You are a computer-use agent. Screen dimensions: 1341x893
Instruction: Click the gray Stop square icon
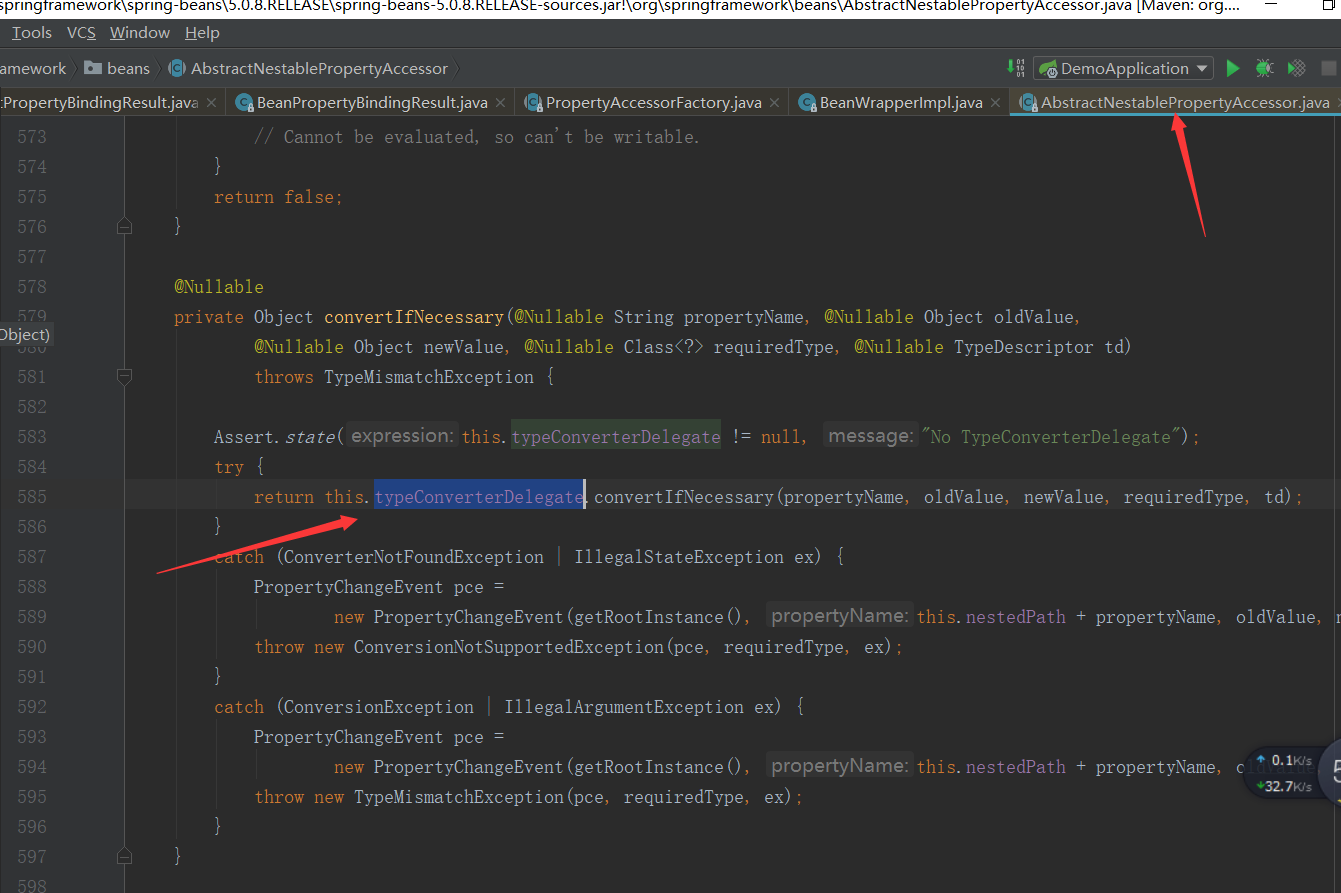click(1329, 68)
